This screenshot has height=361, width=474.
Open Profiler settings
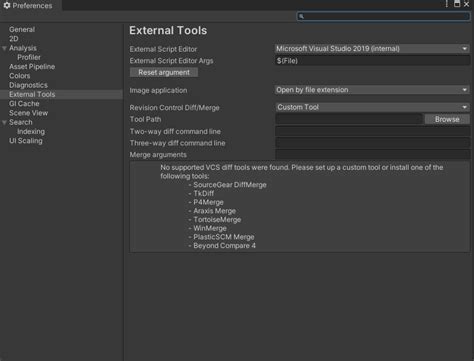click(29, 57)
